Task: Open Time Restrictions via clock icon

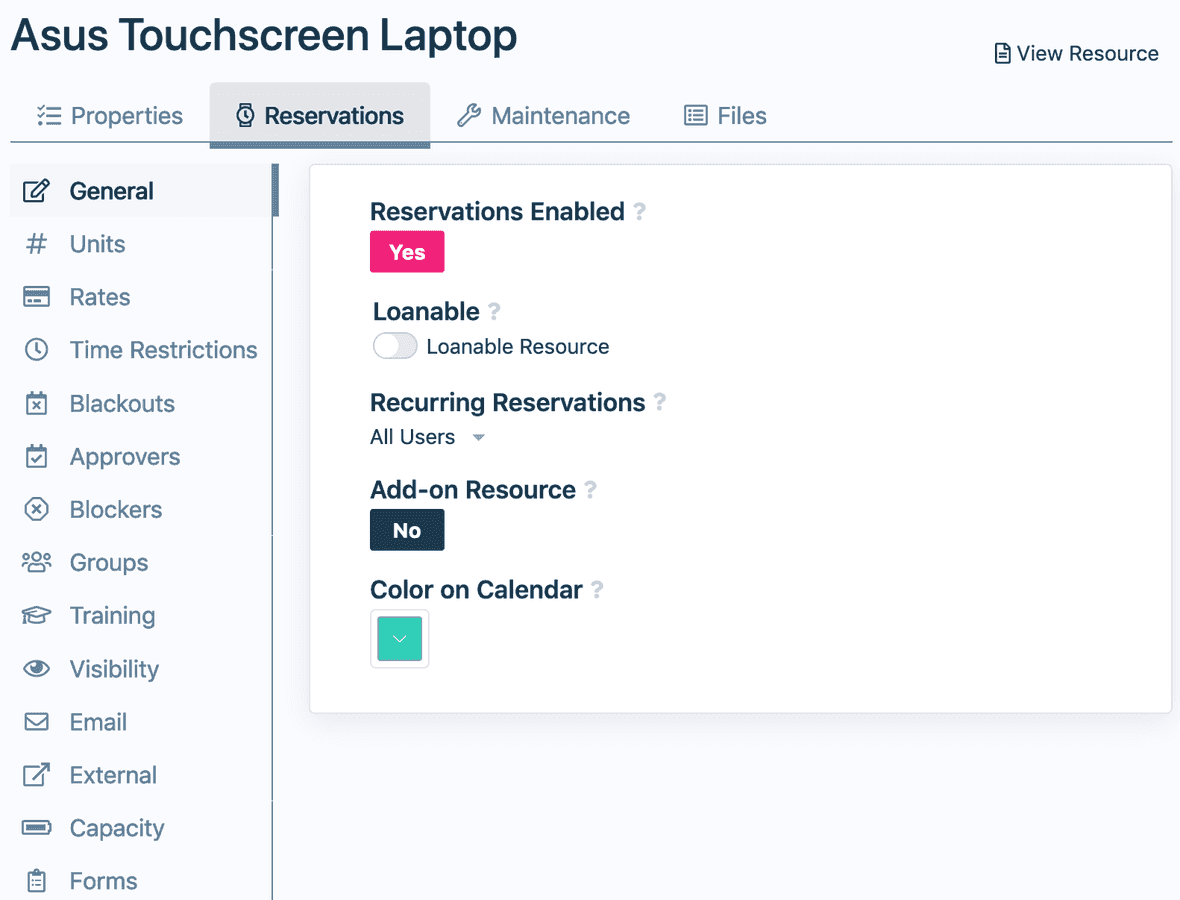Action: click(36, 350)
